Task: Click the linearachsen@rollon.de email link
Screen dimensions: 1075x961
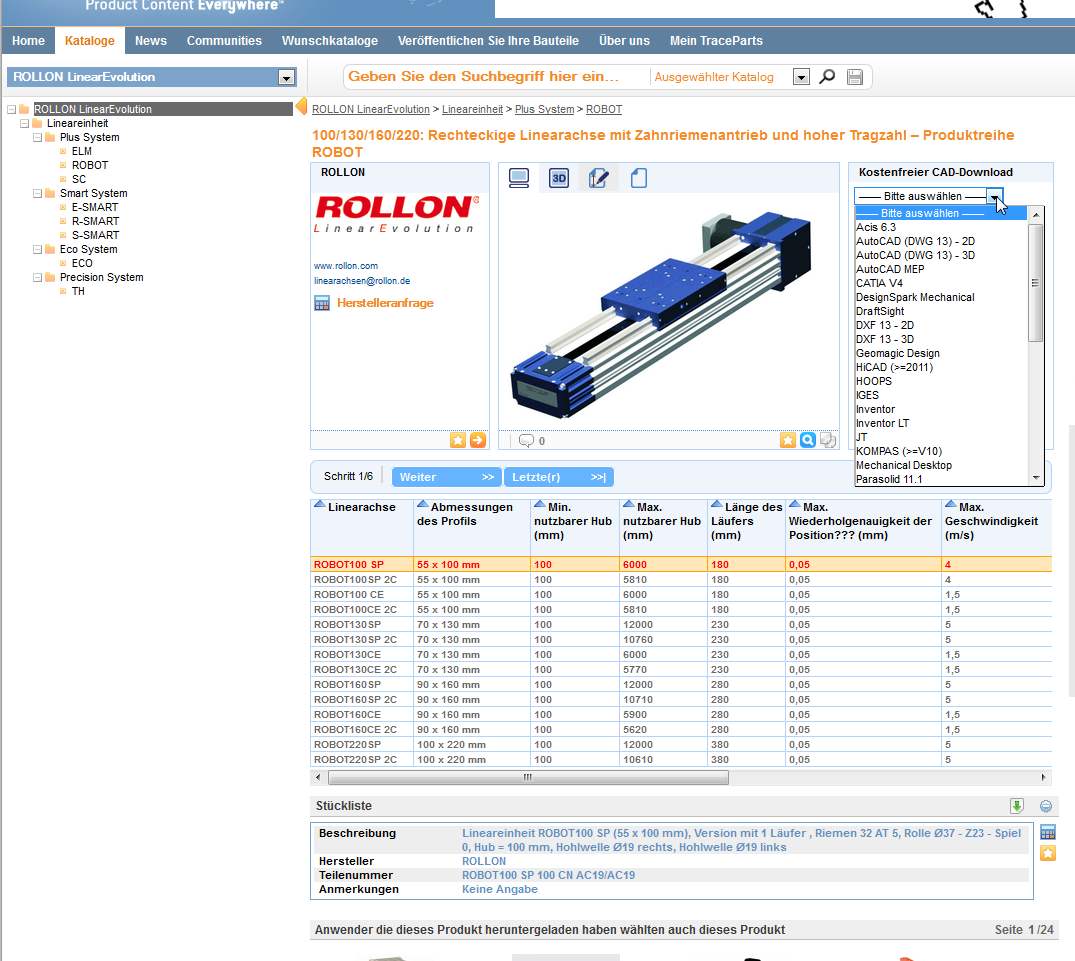Action: tap(362, 281)
